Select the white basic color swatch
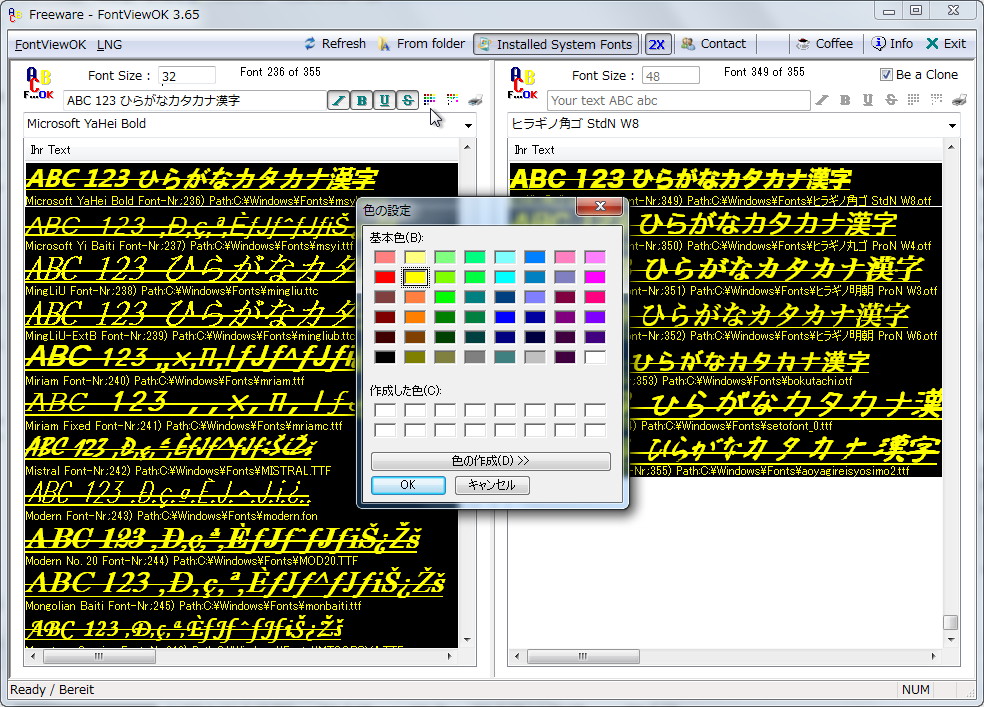 click(595, 358)
